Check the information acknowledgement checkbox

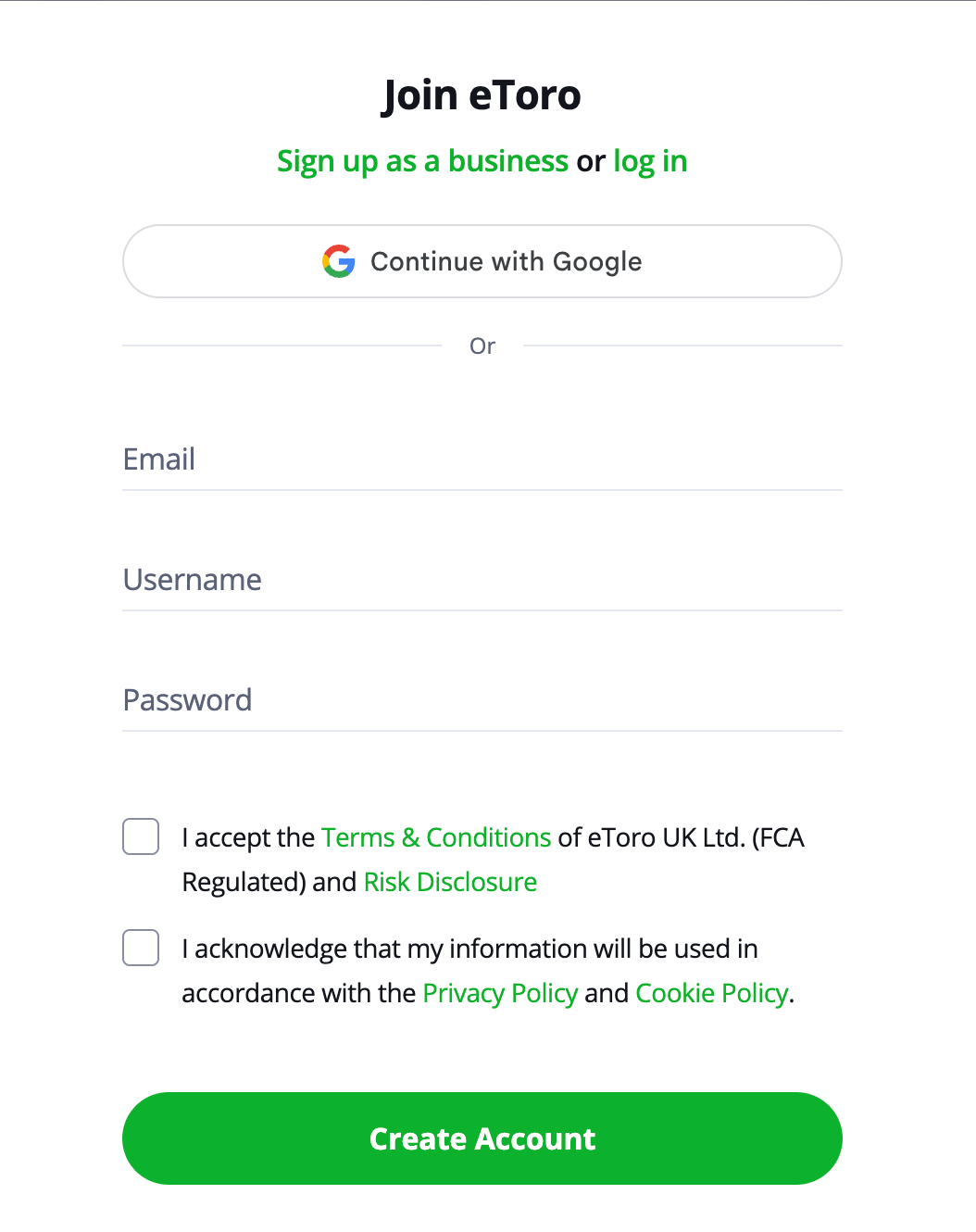140,948
